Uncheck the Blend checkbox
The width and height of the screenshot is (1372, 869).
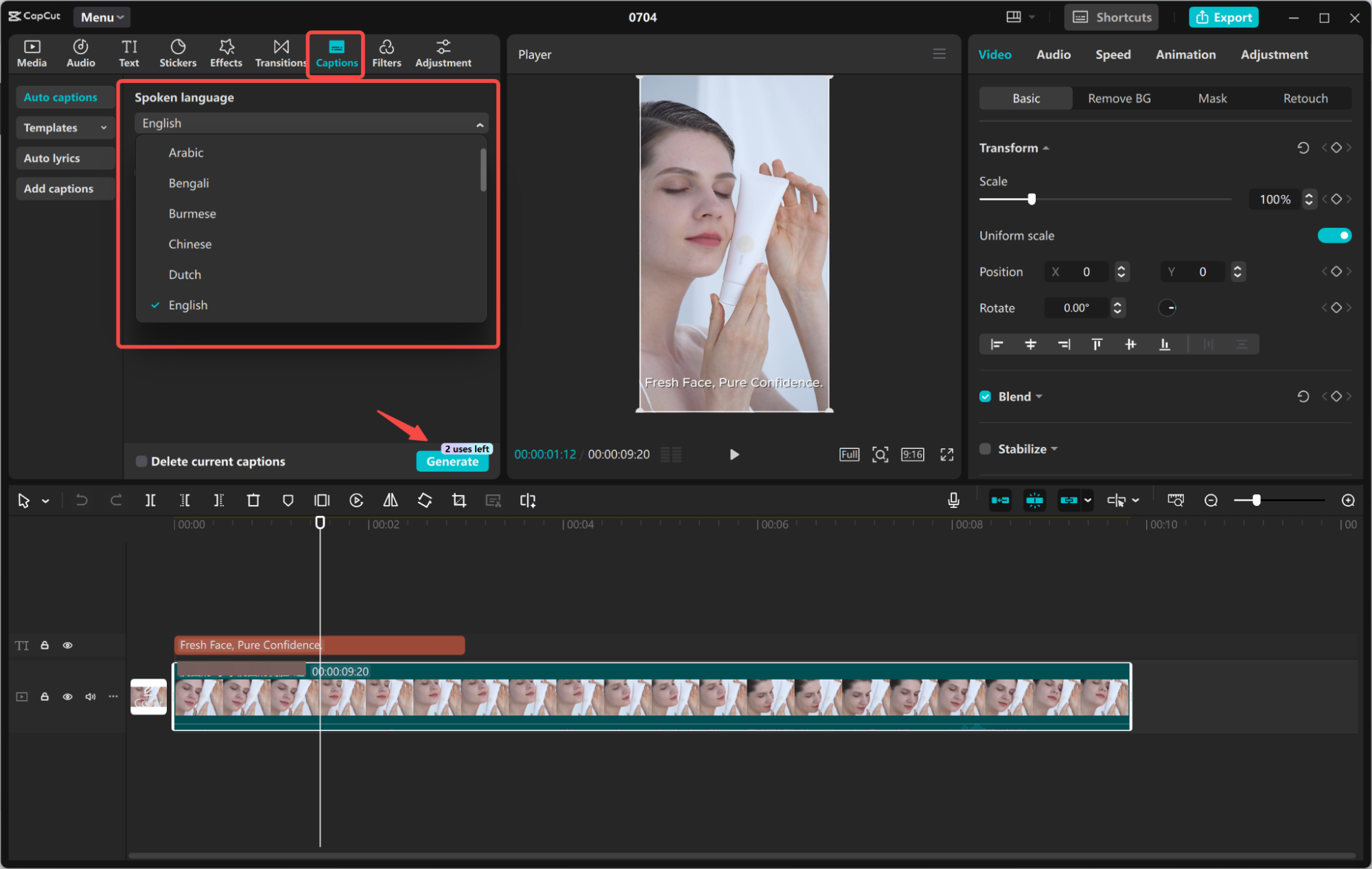(x=985, y=397)
